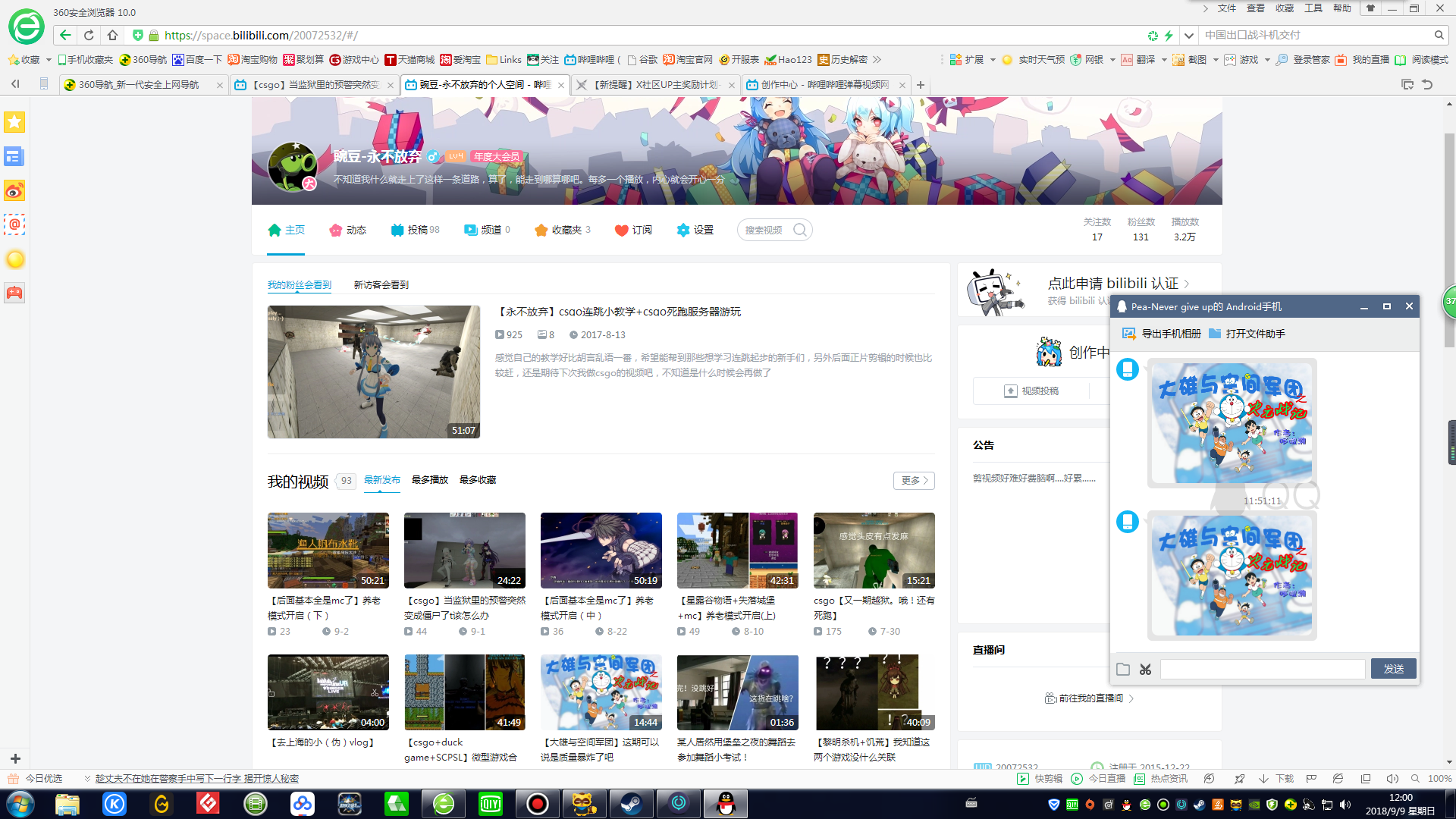Click the scissors screenshot icon above chat input

tap(1145, 669)
